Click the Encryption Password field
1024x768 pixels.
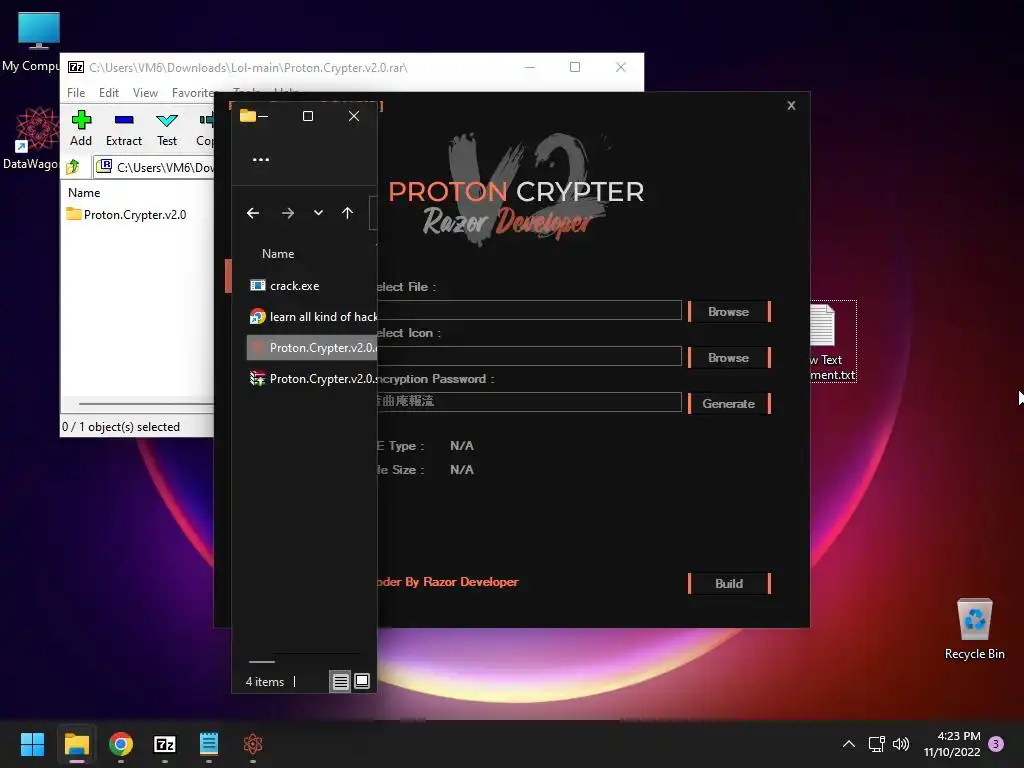[529, 402]
